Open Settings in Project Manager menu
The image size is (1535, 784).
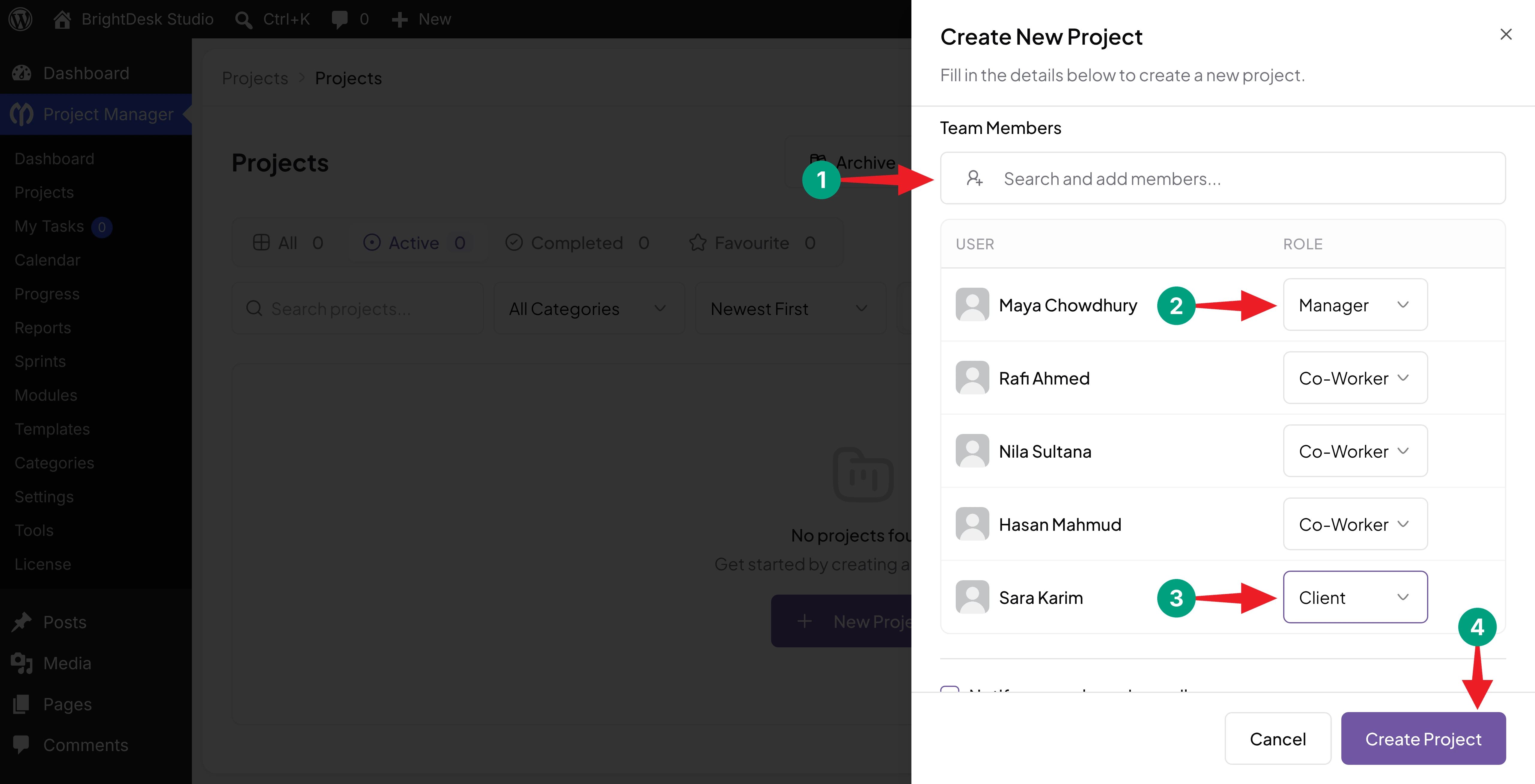point(44,497)
